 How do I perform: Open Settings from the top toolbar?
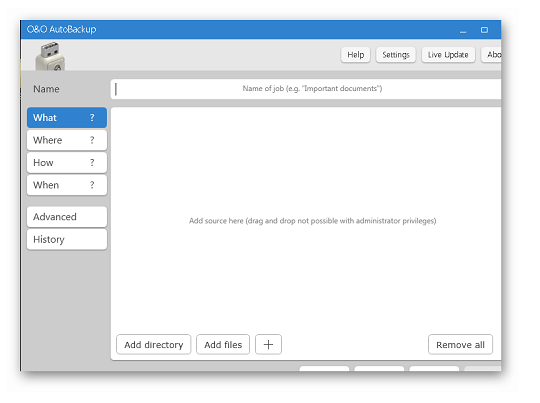(396, 55)
